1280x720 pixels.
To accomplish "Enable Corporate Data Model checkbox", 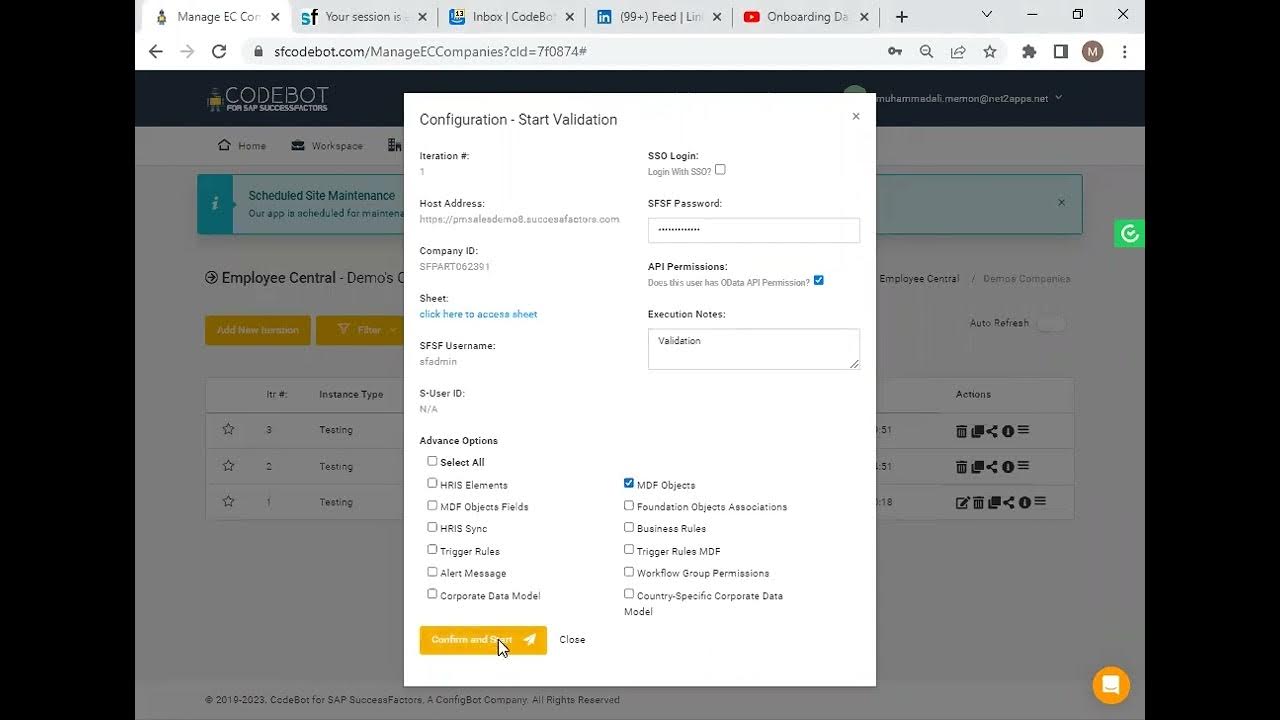I will click(432, 594).
